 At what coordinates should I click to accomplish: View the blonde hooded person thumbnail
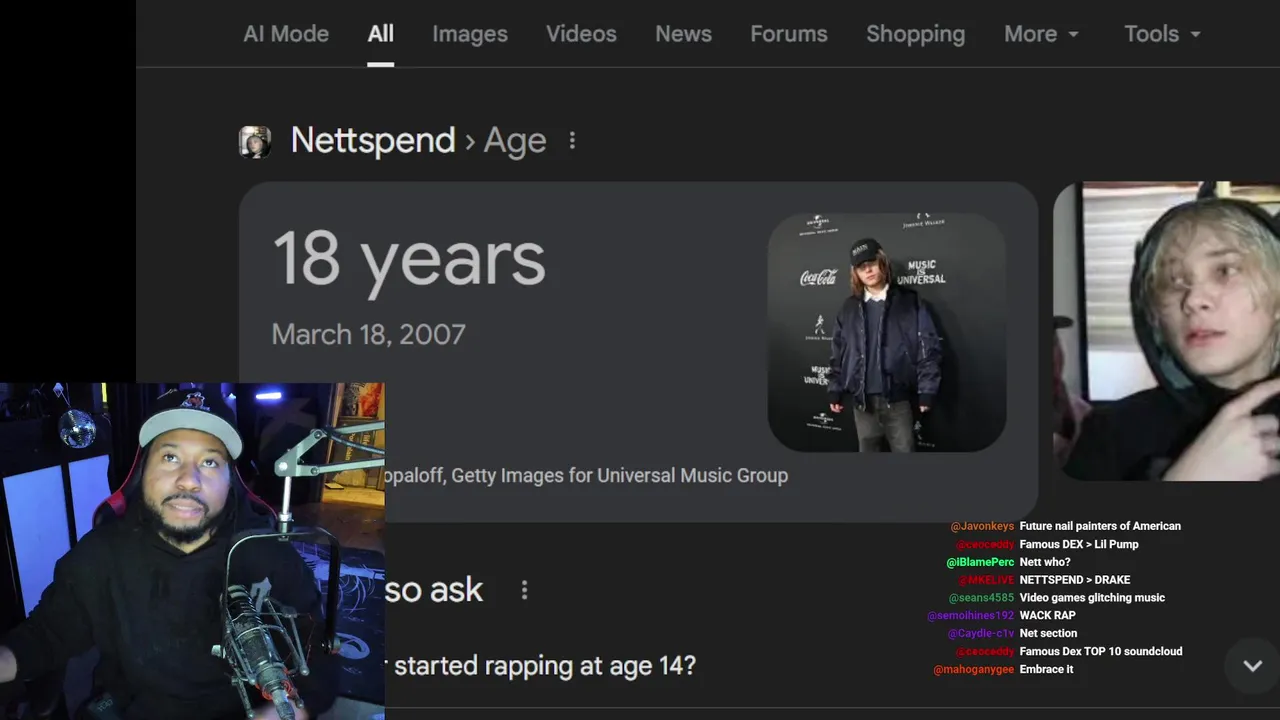click(1166, 332)
